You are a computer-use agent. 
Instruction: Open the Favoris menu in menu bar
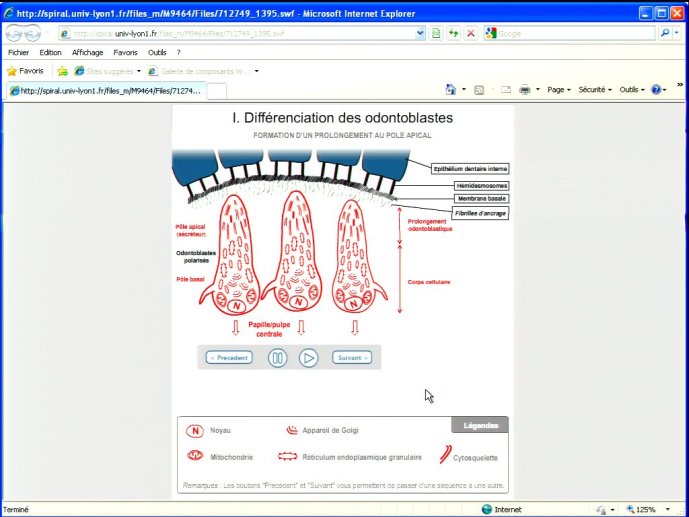point(125,52)
